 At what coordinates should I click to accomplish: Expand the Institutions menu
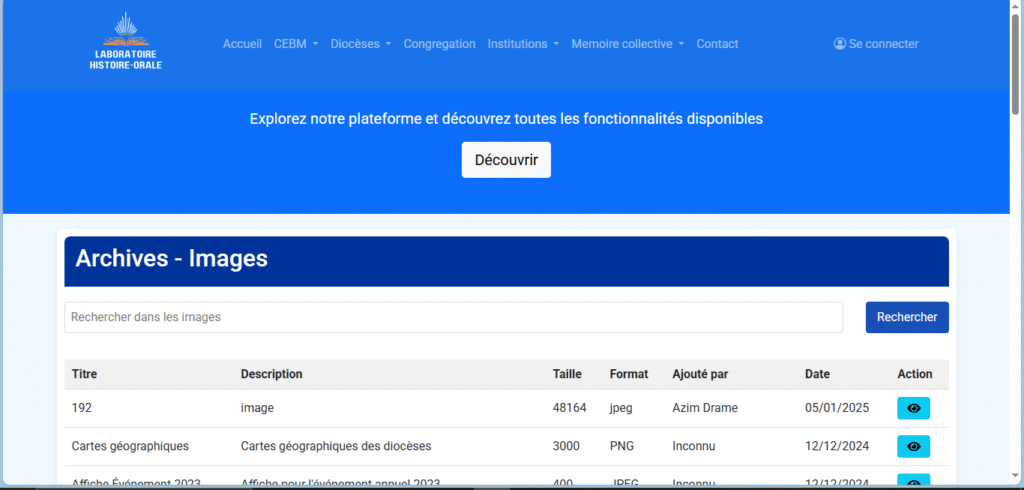point(523,44)
